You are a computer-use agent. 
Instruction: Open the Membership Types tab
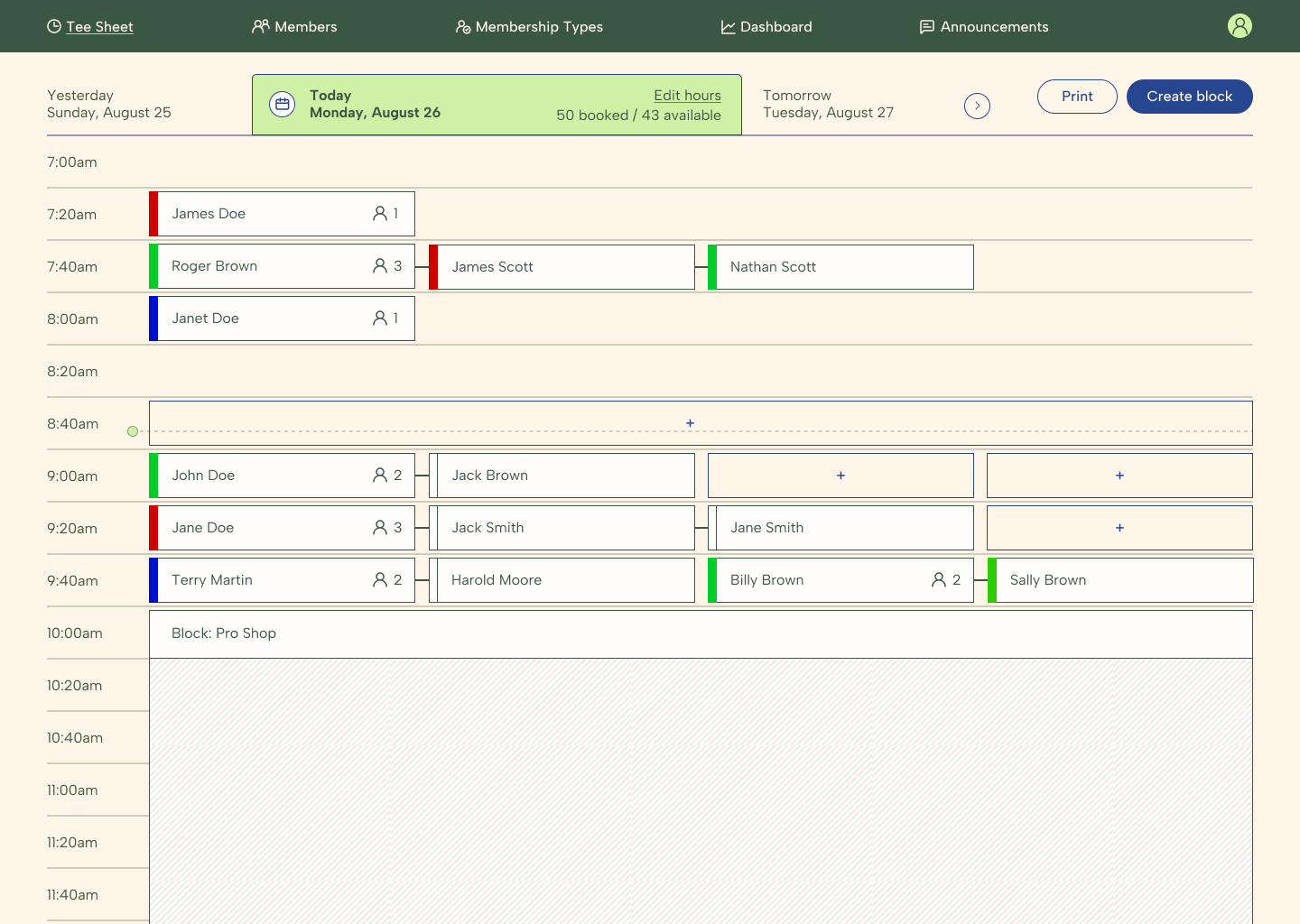[529, 27]
